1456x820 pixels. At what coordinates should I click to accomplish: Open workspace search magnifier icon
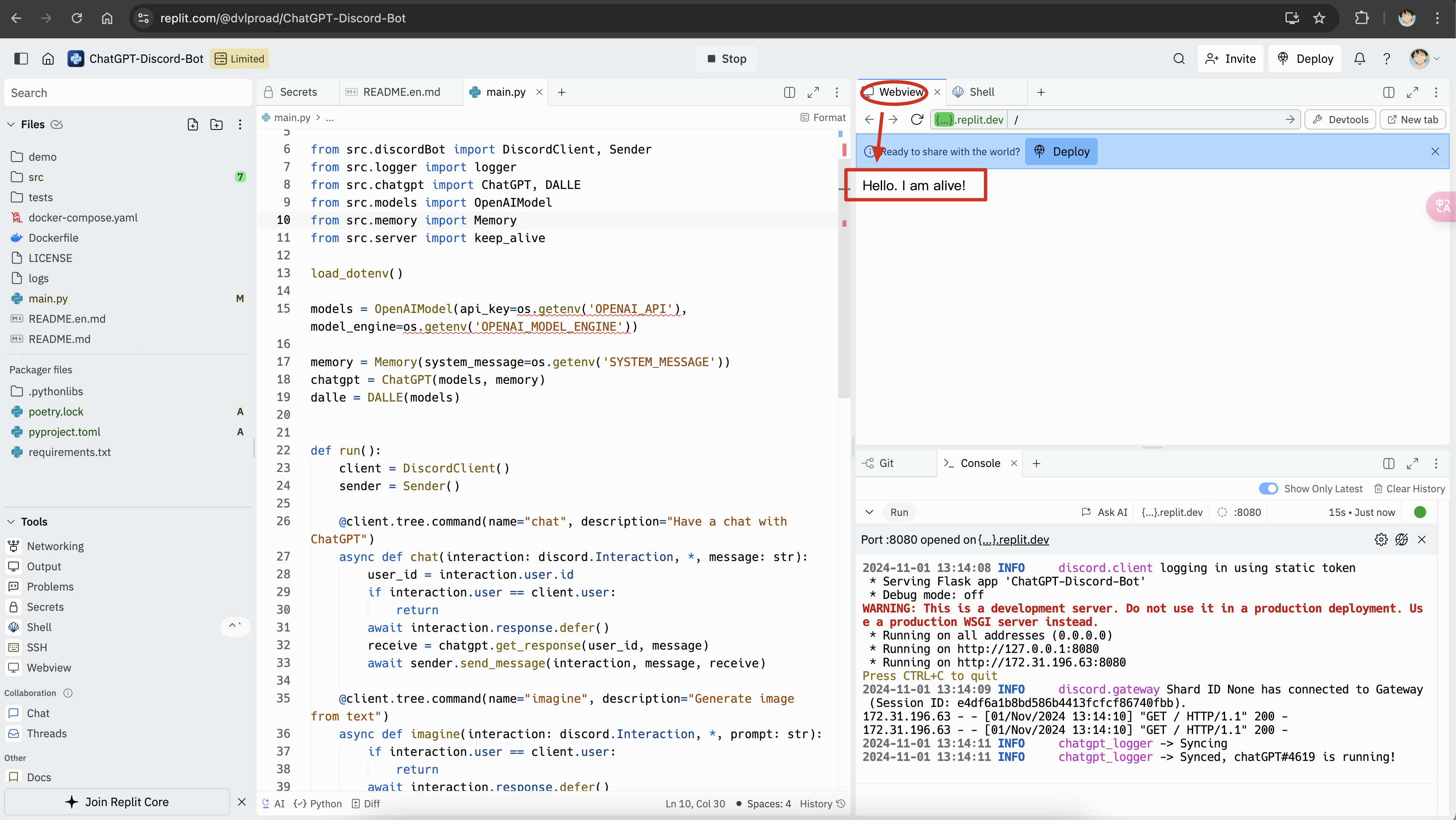[x=1178, y=59]
